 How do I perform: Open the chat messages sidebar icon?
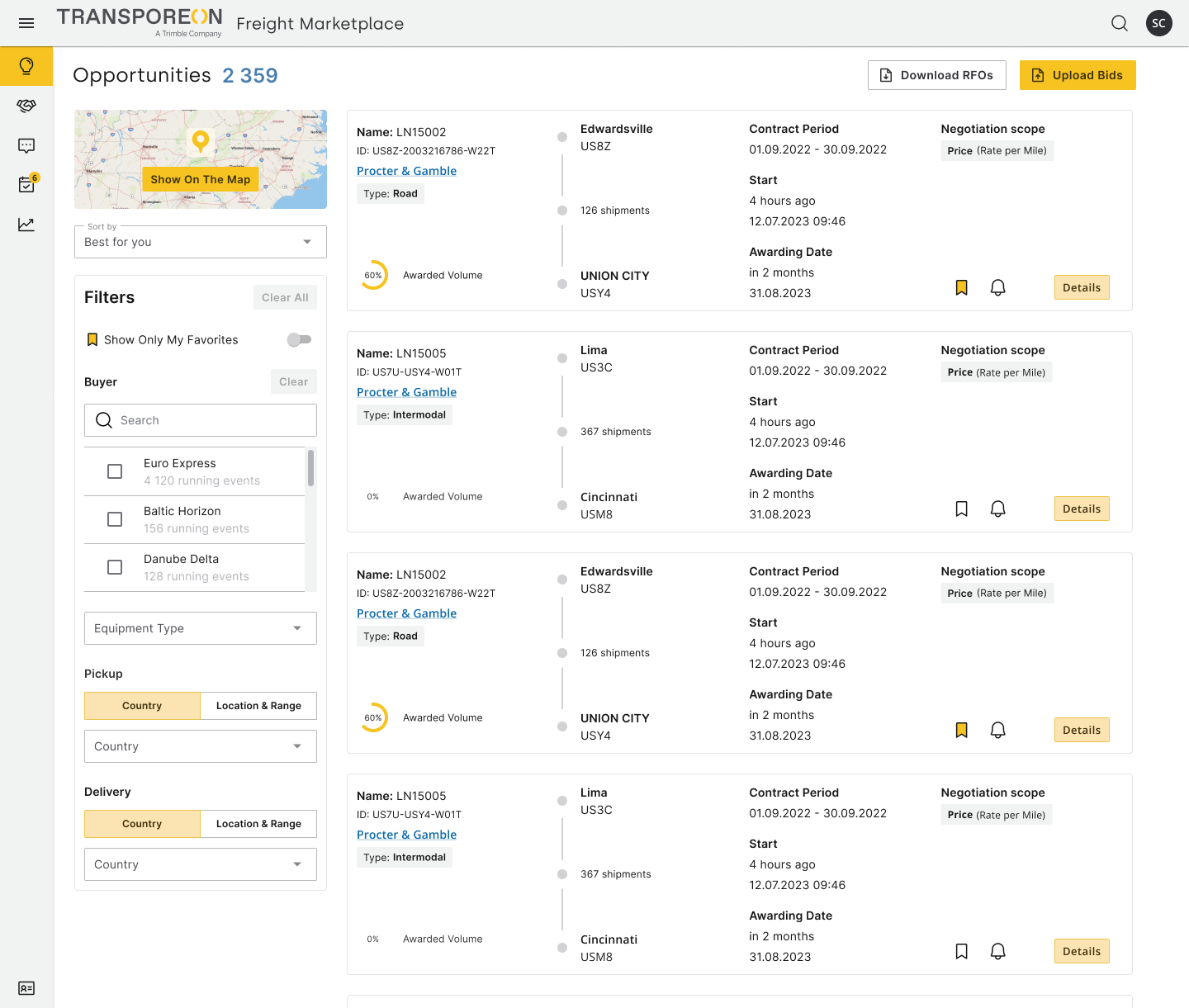pyautogui.click(x=26, y=146)
